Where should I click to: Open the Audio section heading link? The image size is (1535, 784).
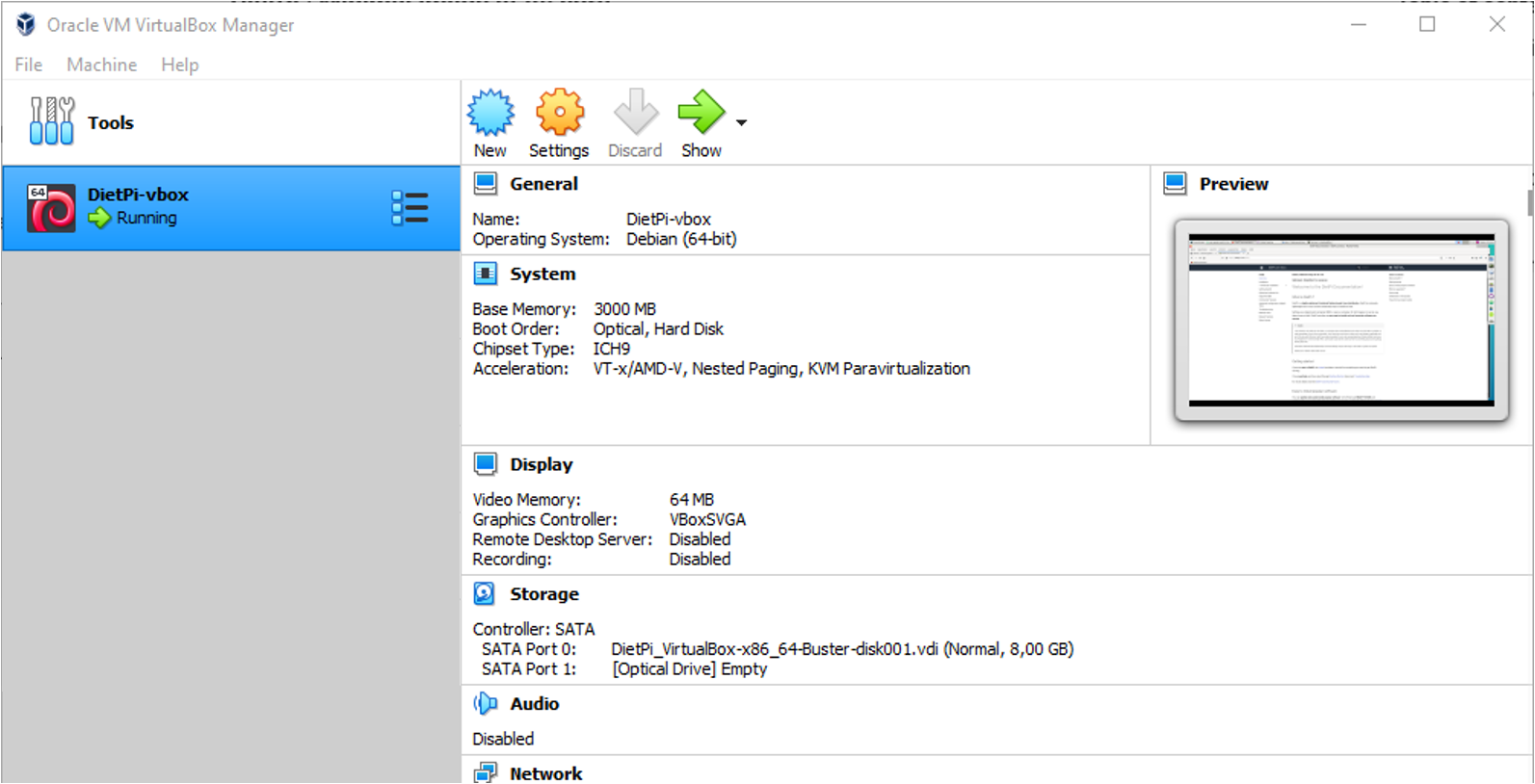click(x=535, y=704)
